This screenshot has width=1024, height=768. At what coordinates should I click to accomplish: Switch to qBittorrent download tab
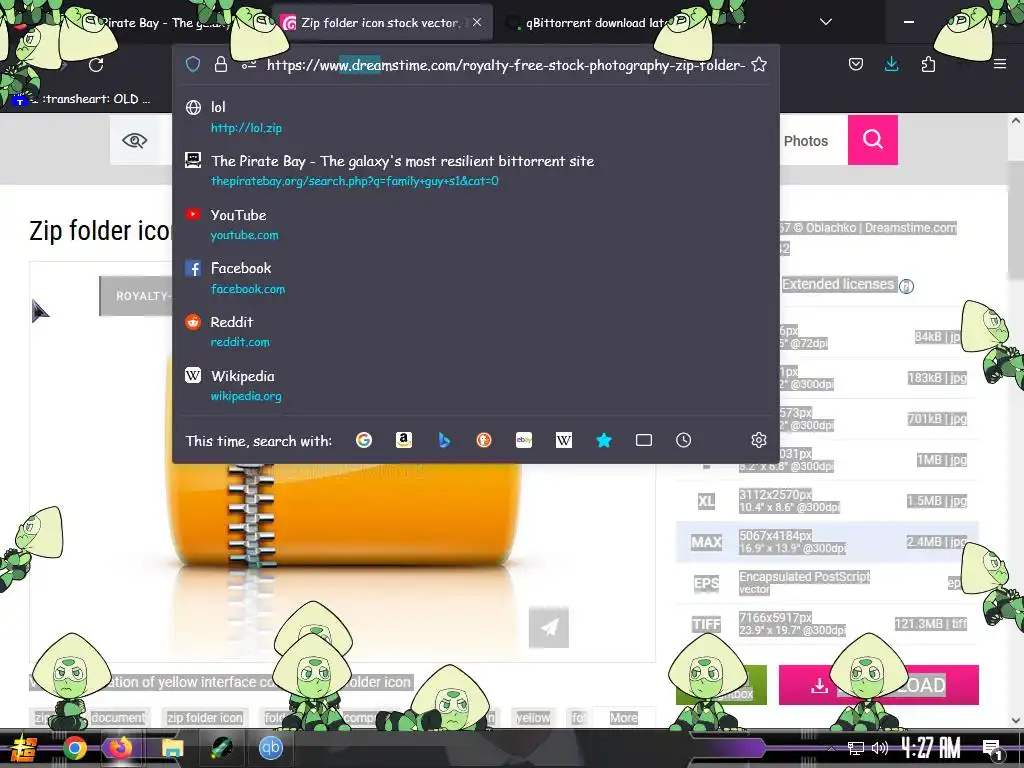(594, 22)
